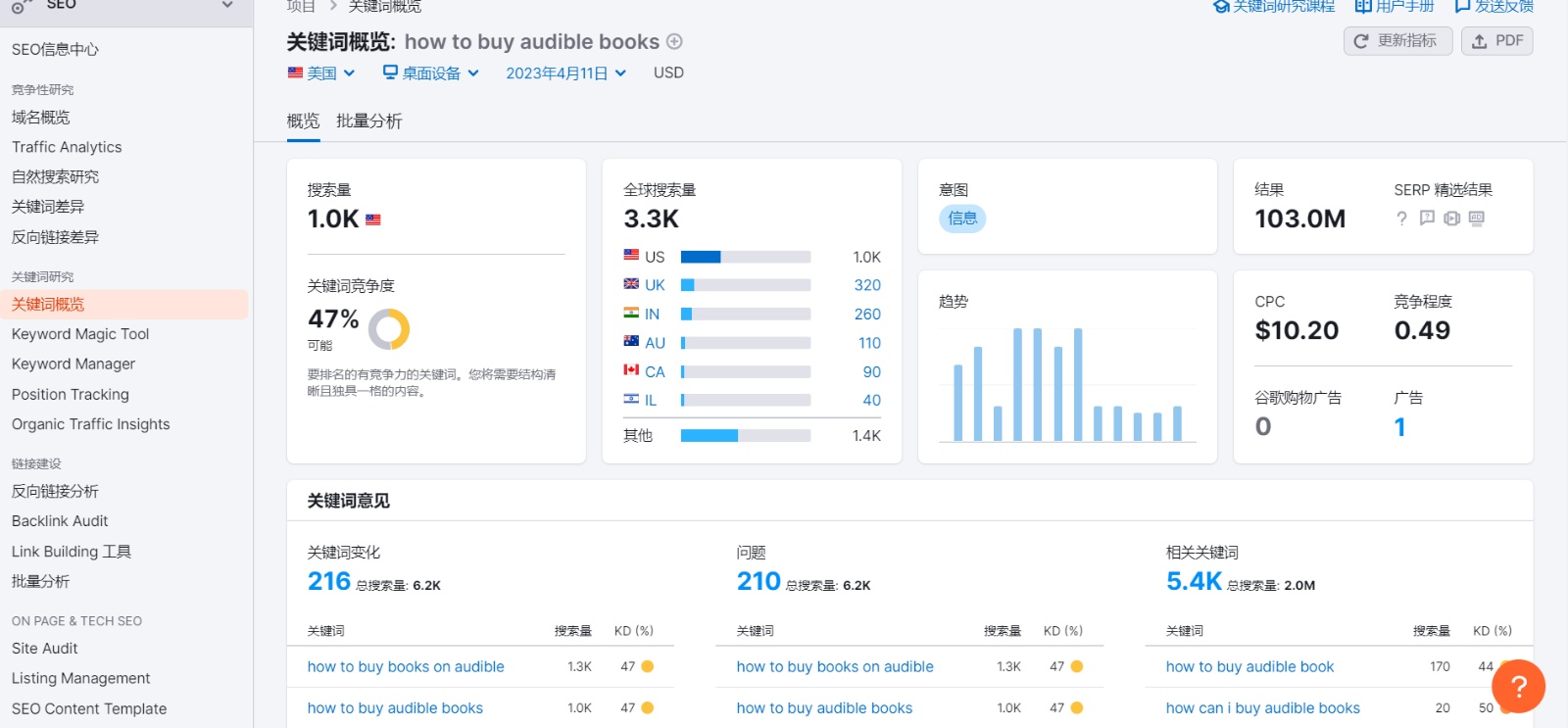The width and height of the screenshot is (1568, 728).
Task: Click the SEO gear icon in sidebar
Action: [21, 6]
